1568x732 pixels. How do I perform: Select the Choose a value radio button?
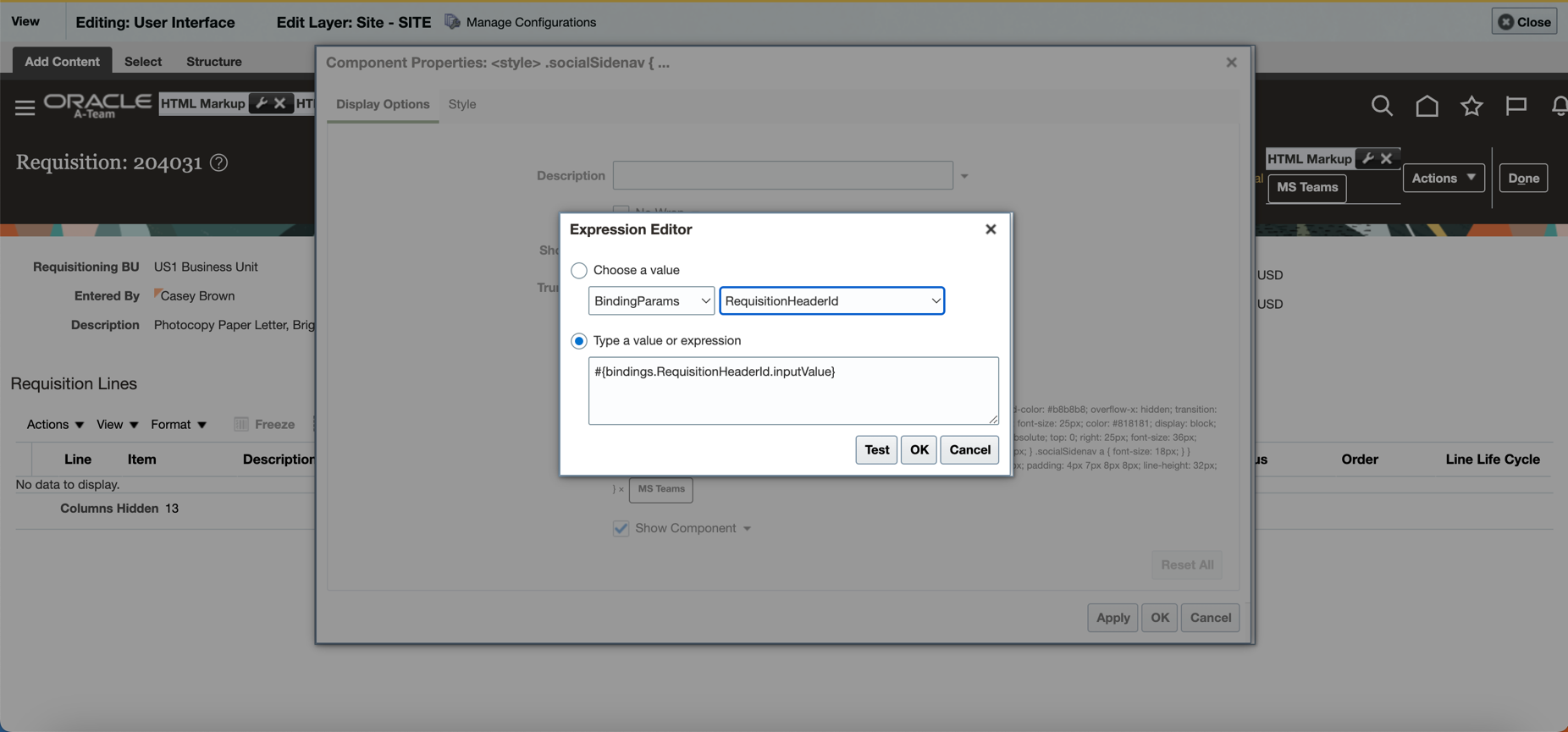coord(579,271)
